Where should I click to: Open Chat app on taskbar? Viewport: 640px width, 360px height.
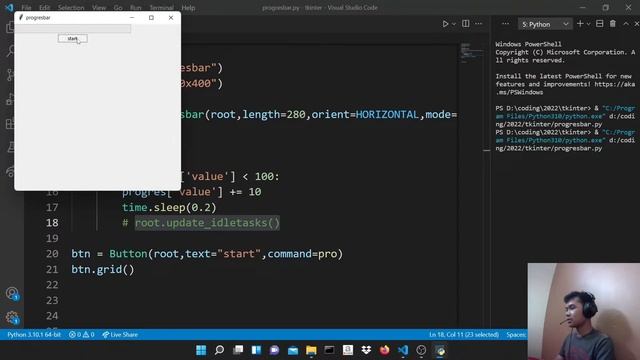tap(274, 350)
